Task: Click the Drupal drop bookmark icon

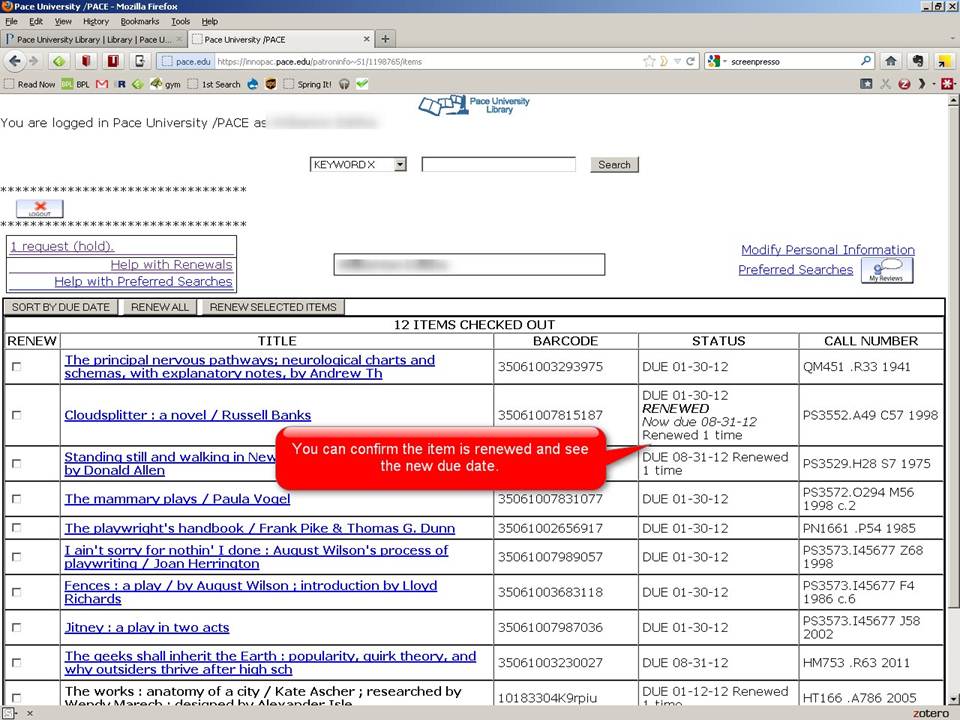Action: click(253, 84)
